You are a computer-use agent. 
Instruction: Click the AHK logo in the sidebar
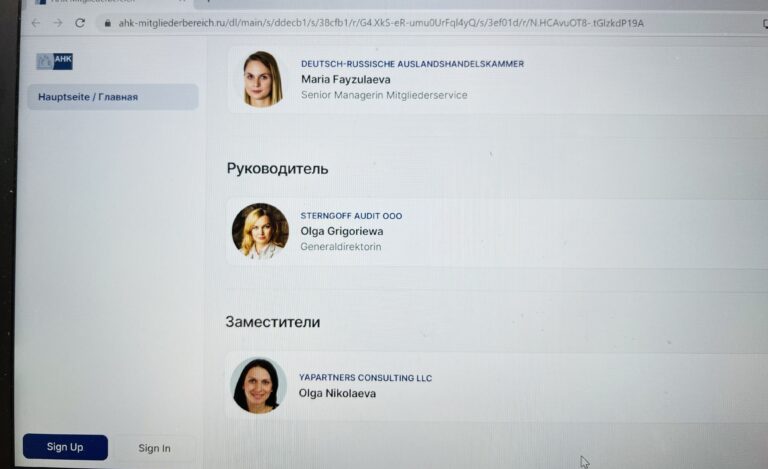[x=55, y=61]
